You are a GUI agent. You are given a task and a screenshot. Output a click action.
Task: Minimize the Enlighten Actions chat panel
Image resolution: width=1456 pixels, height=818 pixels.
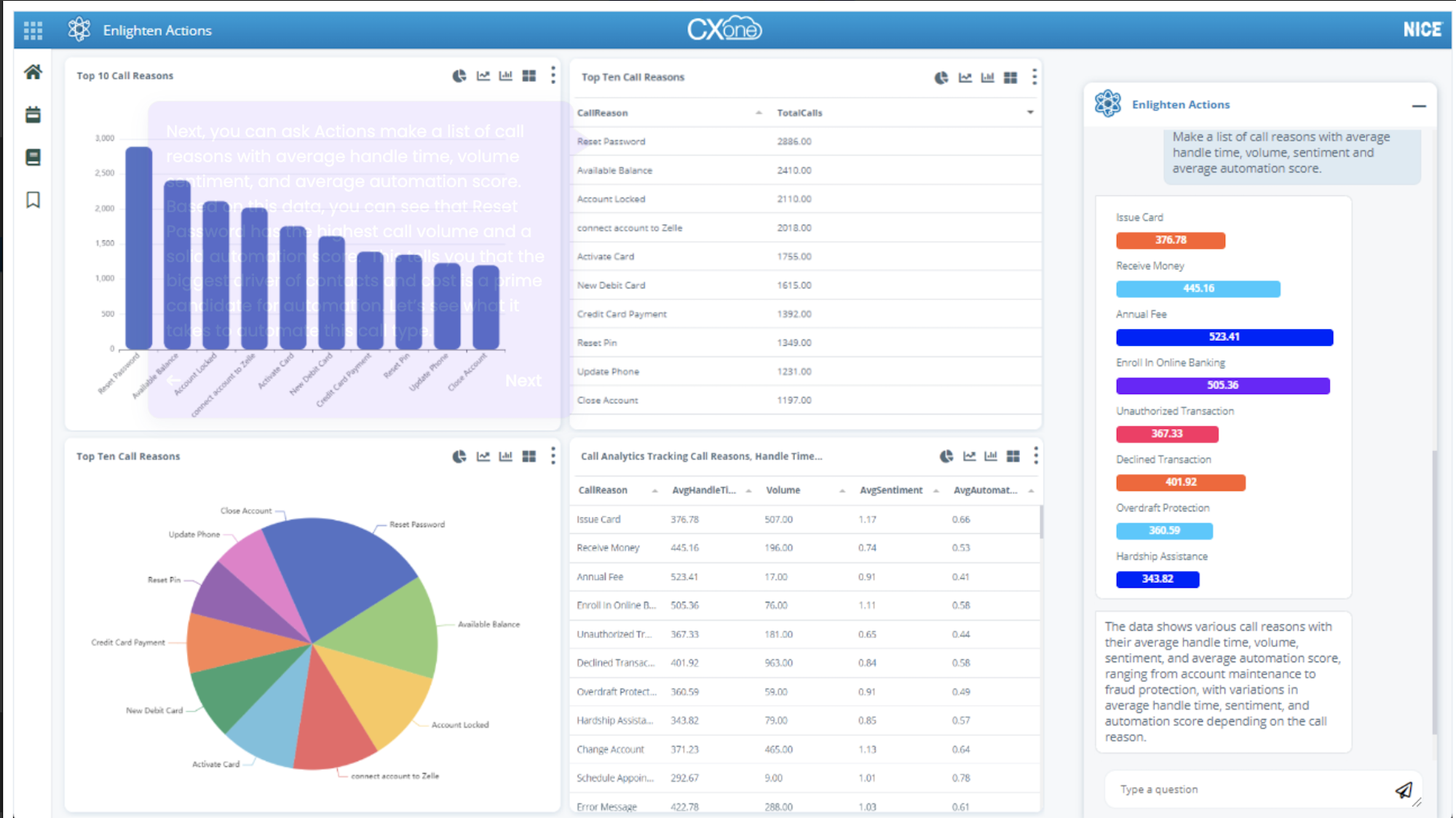pos(1419,106)
